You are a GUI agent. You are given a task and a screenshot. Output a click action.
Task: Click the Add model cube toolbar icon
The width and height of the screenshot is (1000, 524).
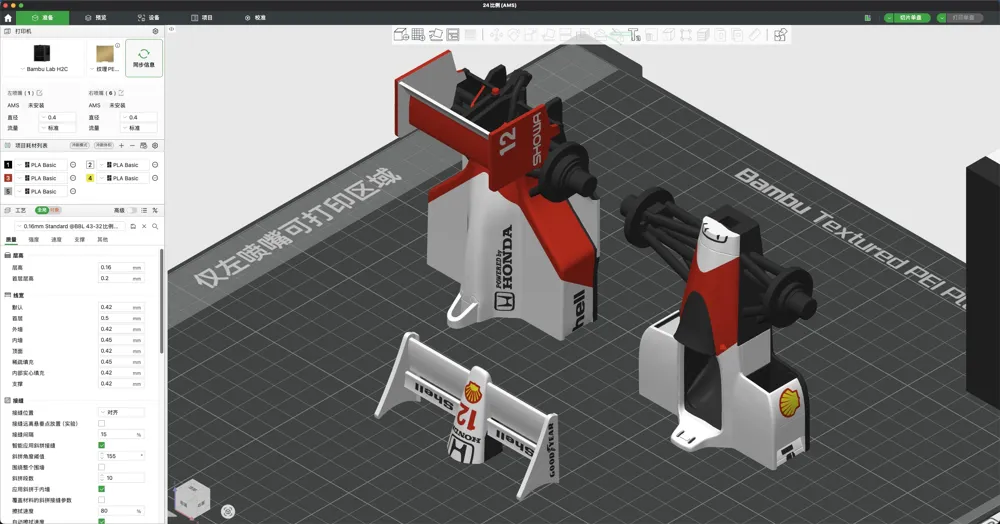(x=401, y=34)
